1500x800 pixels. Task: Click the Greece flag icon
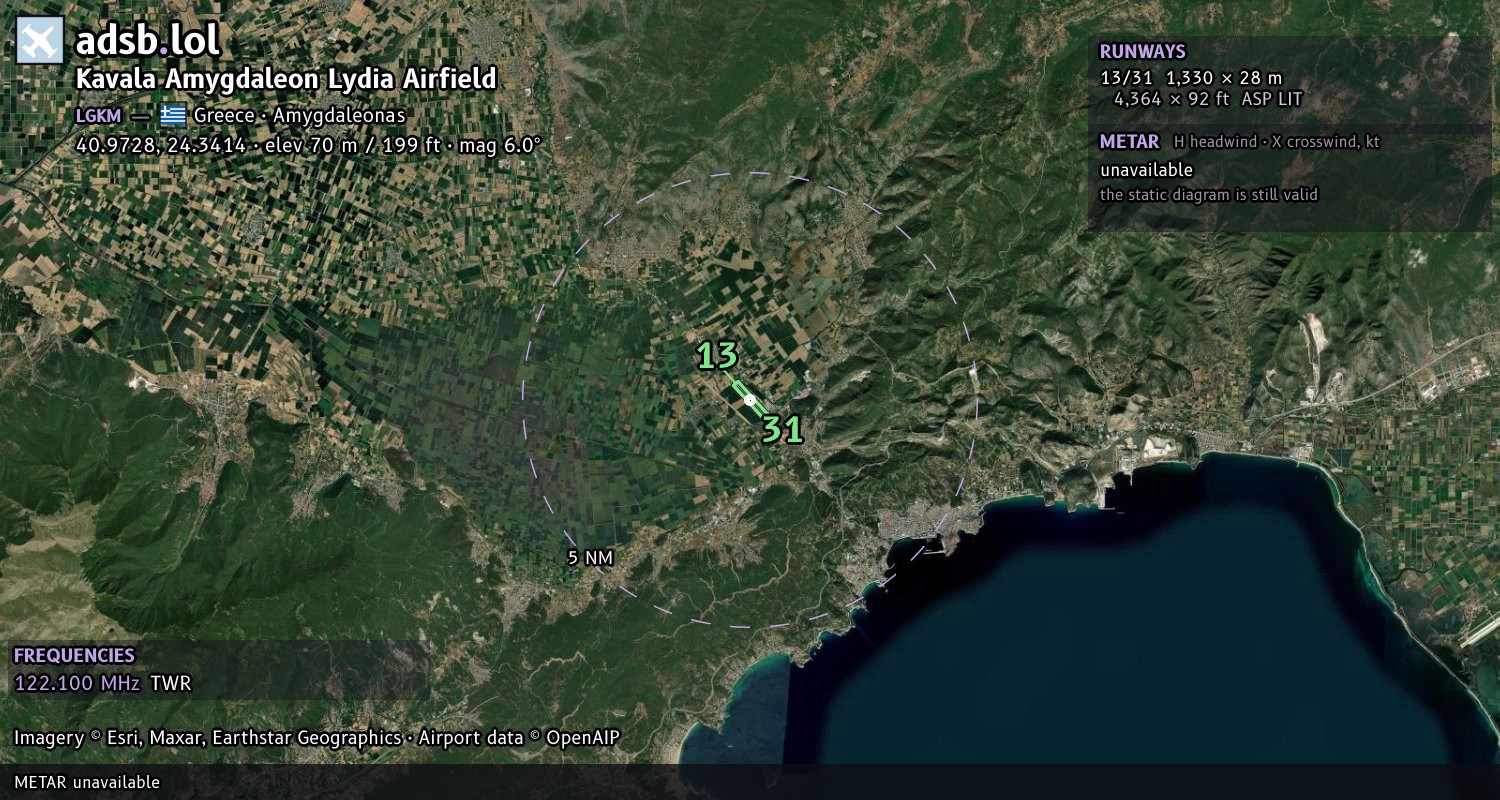173,115
